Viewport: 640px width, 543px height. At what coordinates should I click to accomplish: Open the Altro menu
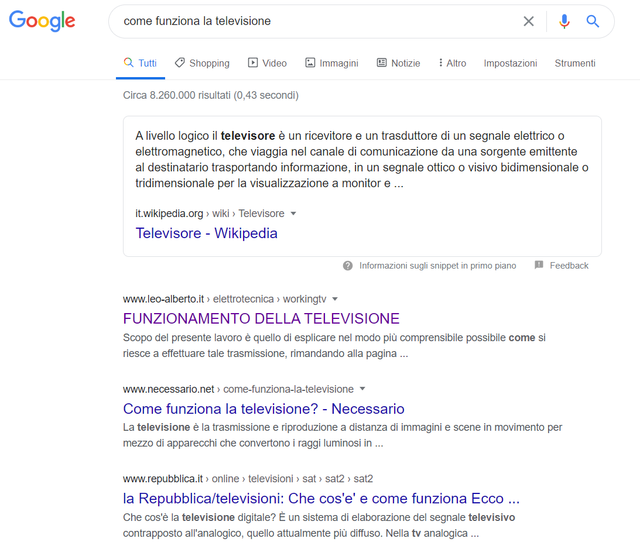coord(452,63)
